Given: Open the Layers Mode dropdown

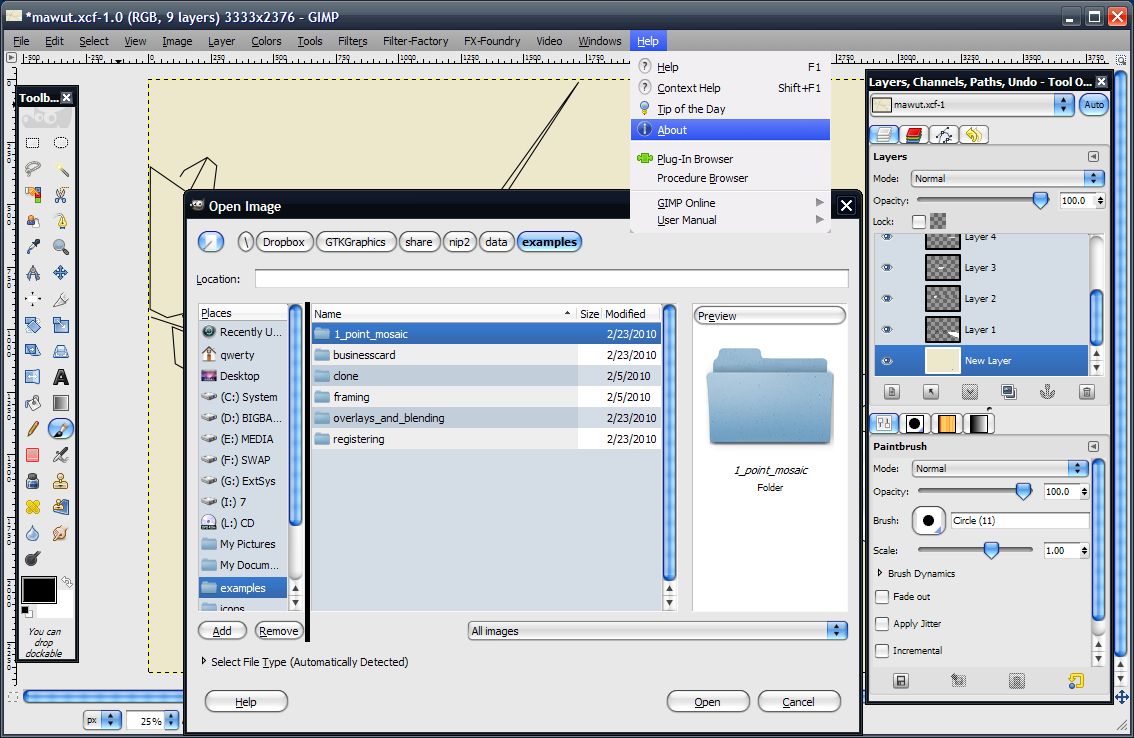Looking at the screenshot, I should [1007, 179].
